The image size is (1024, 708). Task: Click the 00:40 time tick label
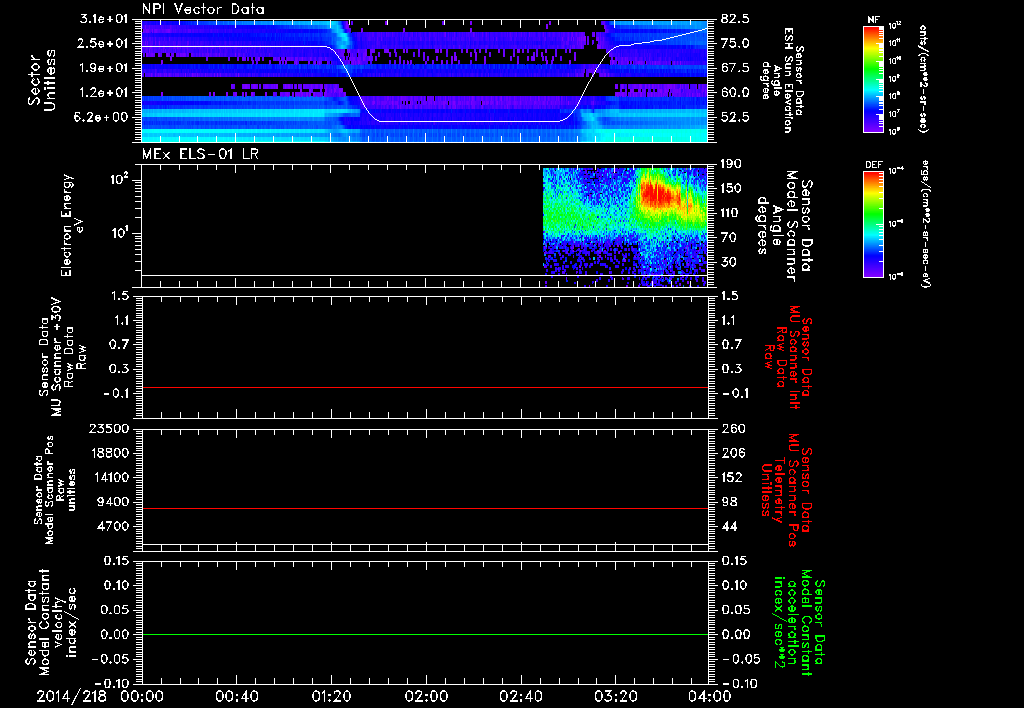point(236,696)
